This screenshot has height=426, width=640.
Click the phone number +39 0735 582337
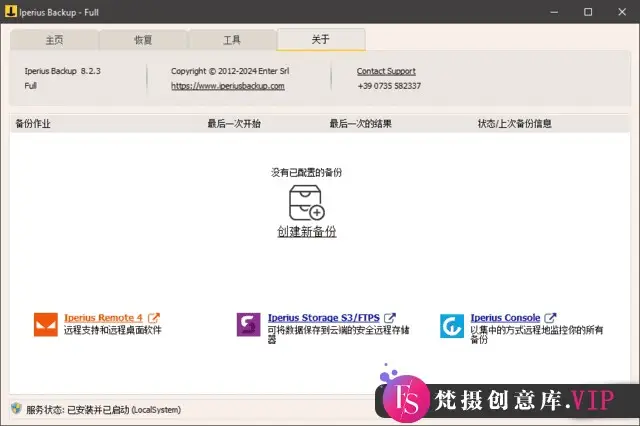point(389,86)
